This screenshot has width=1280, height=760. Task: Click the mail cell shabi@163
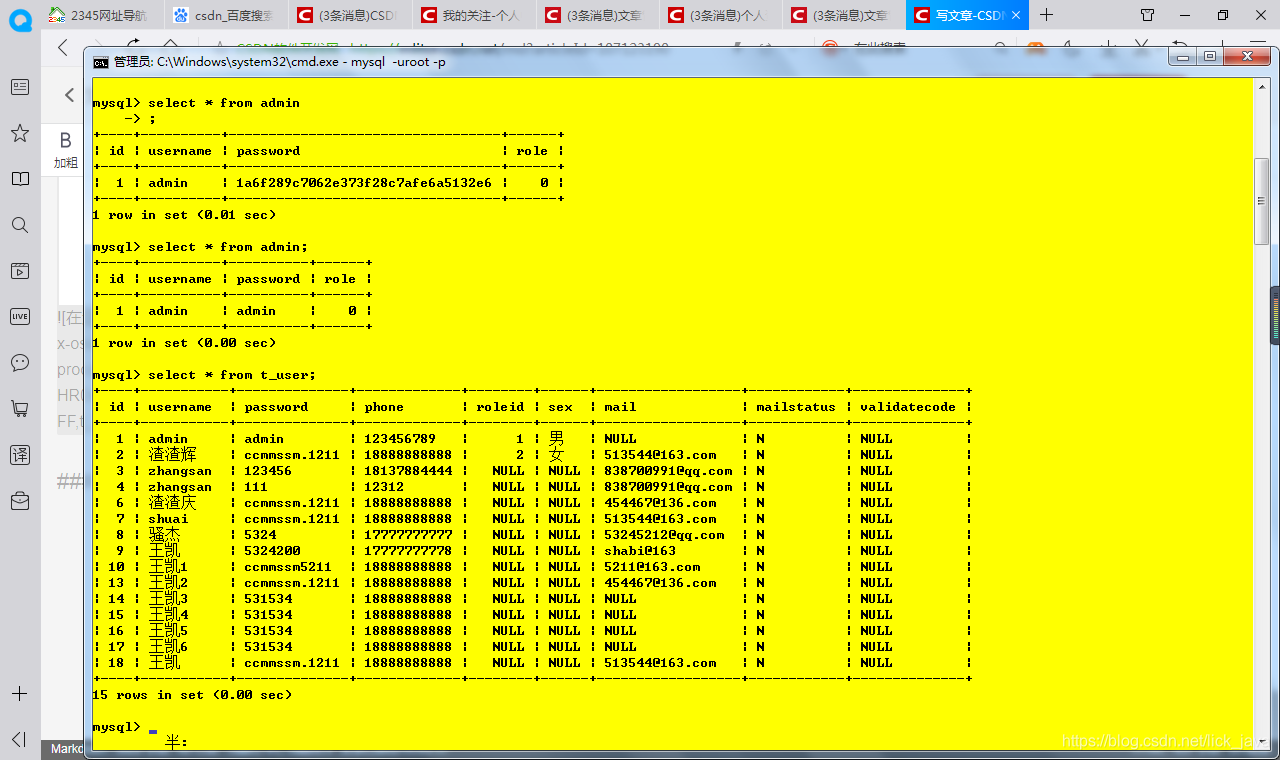tap(640, 551)
